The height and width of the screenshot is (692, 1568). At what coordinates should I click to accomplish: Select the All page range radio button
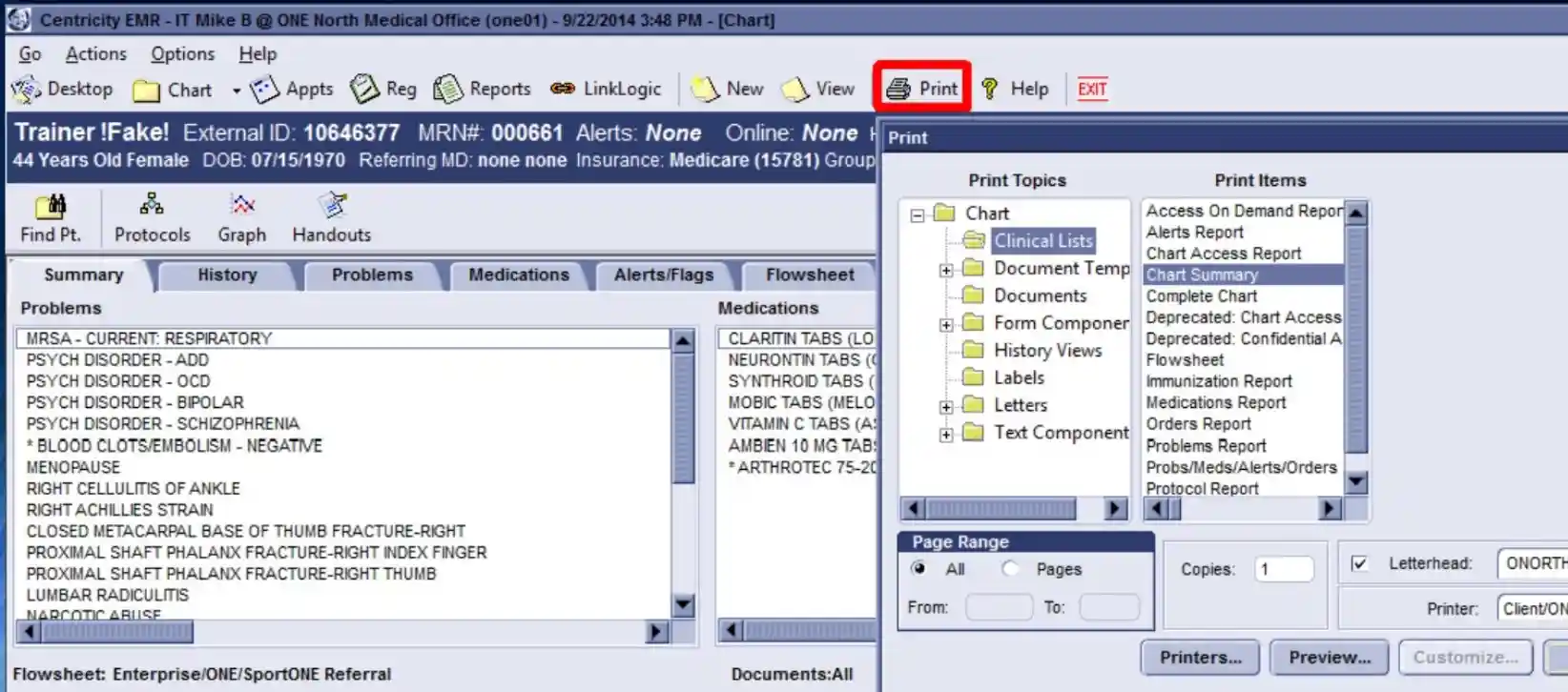918,568
